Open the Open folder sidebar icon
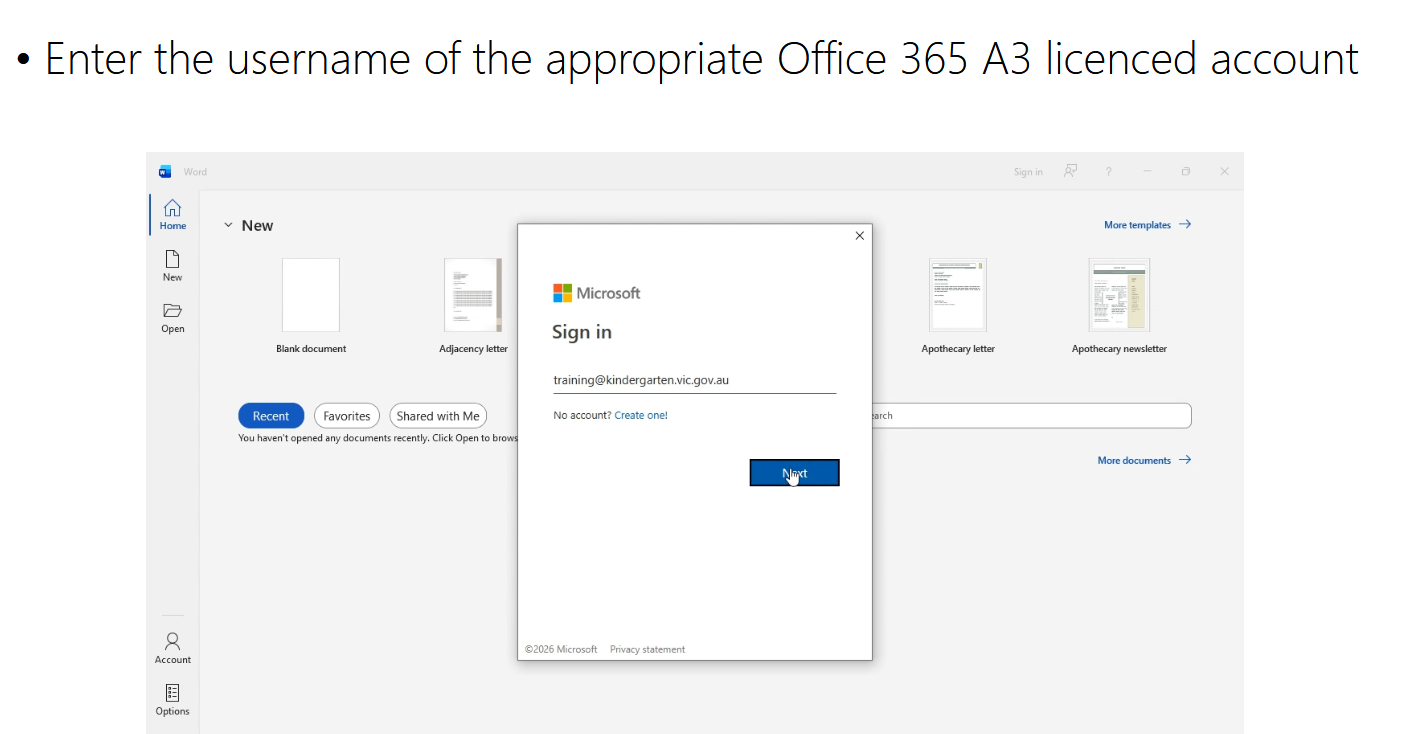The height and width of the screenshot is (734, 1422). 172,318
